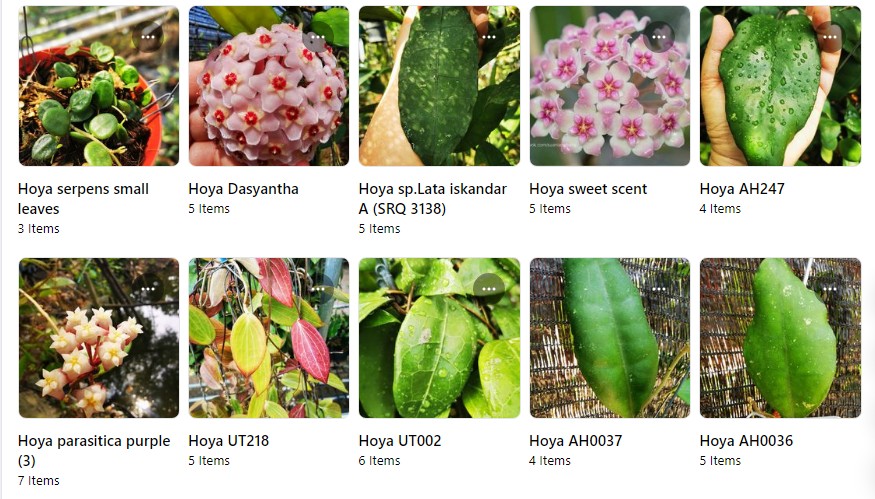Screen dimensions: 875x499
Task: Open more options for Hoya sp.Lata iskandar album
Action: (x=489, y=37)
